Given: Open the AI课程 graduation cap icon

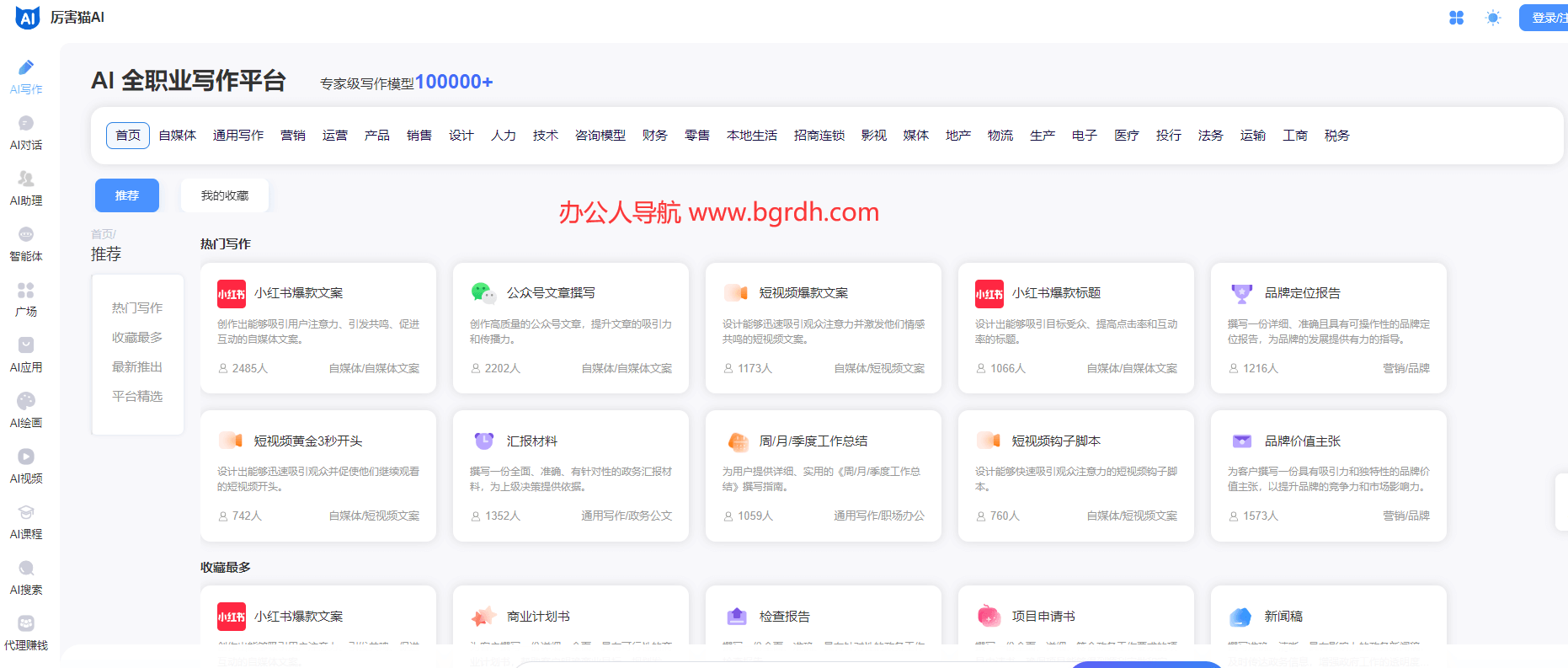Looking at the screenshot, I should 26,513.
